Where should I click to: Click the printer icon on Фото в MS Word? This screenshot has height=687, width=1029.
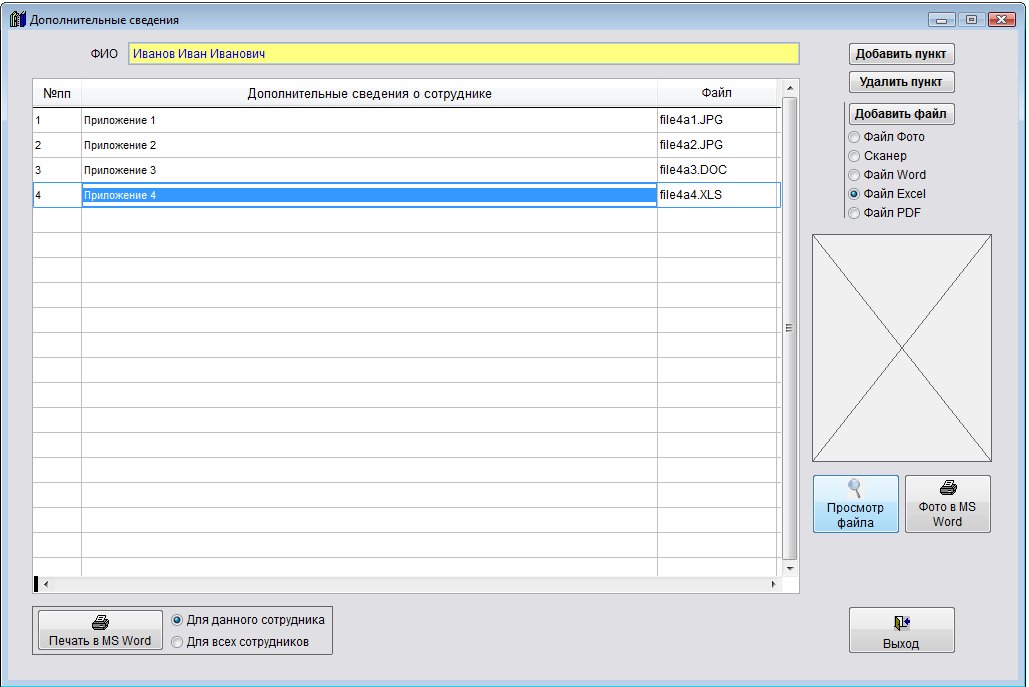(948, 488)
